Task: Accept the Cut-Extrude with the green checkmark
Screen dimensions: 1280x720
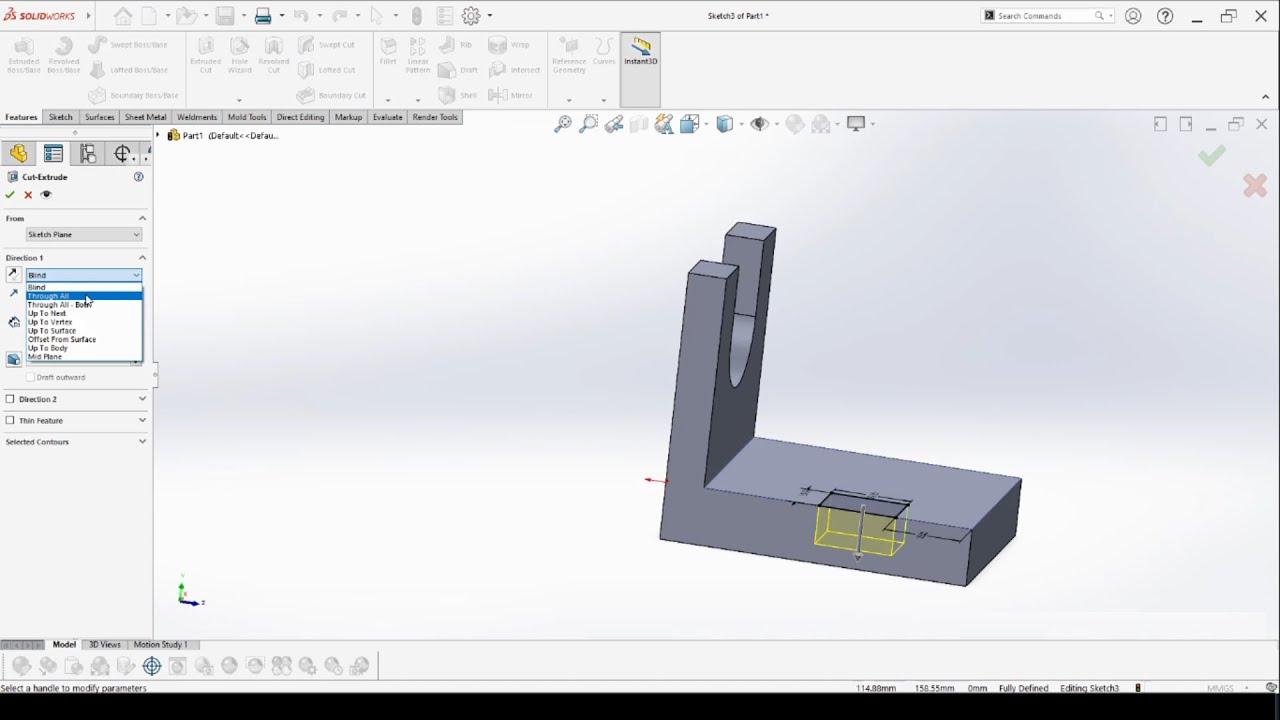Action: tap(10, 195)
